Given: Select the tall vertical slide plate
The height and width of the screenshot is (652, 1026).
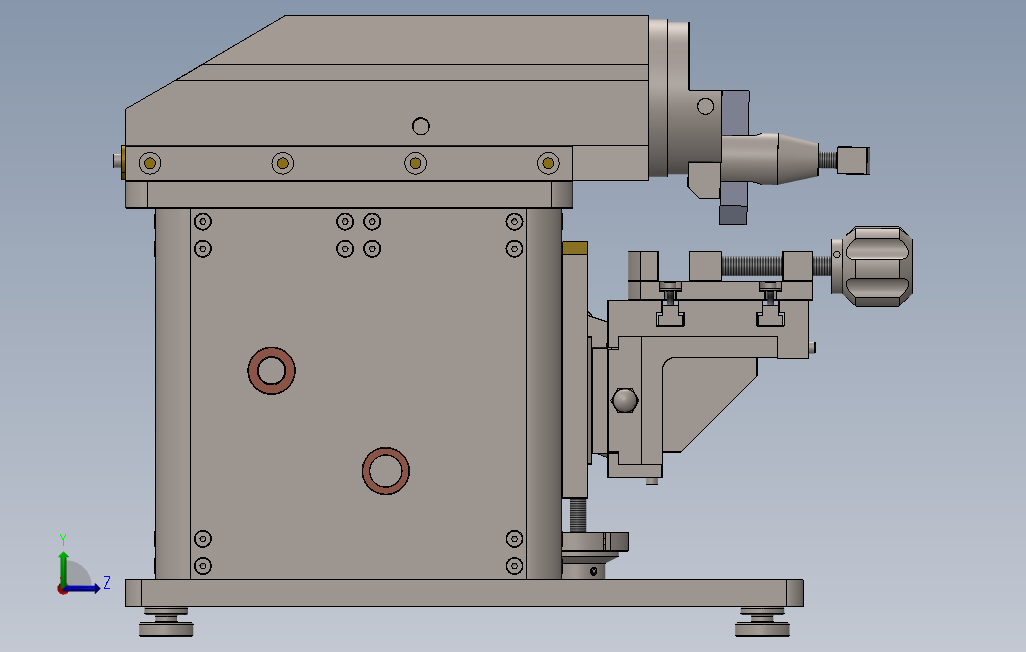Looking at the screenshot, I should [575, 376].
